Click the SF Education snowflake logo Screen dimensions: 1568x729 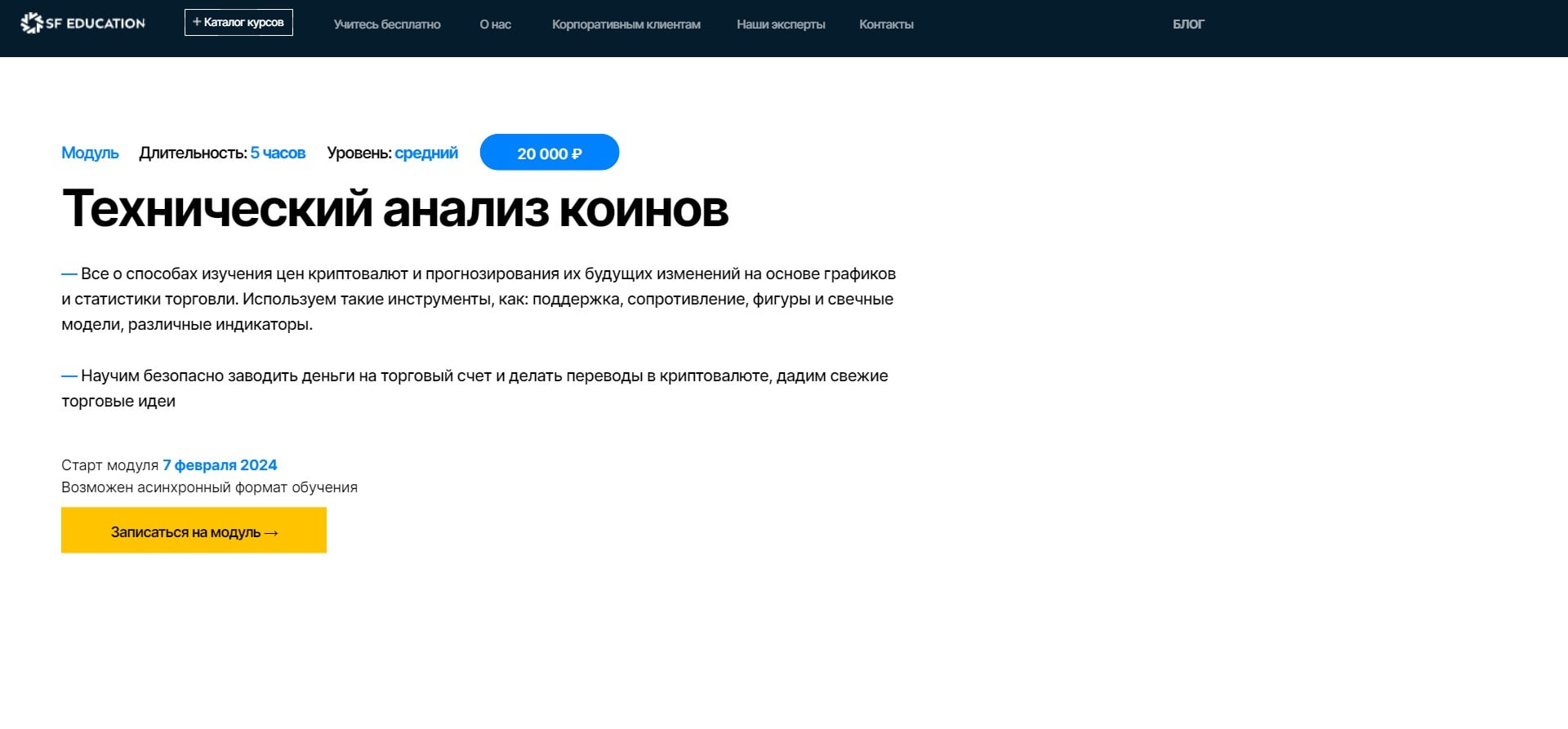tap(31, 24)
